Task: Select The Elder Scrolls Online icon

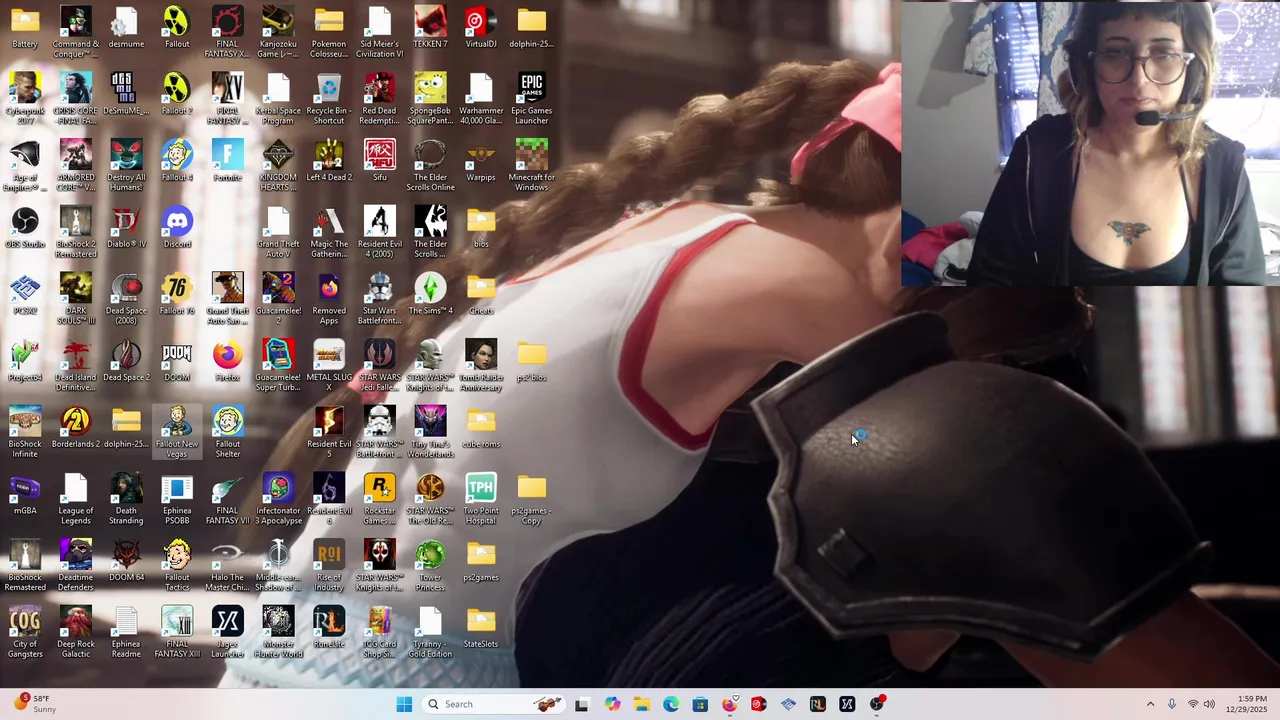Action: [430, 165]
